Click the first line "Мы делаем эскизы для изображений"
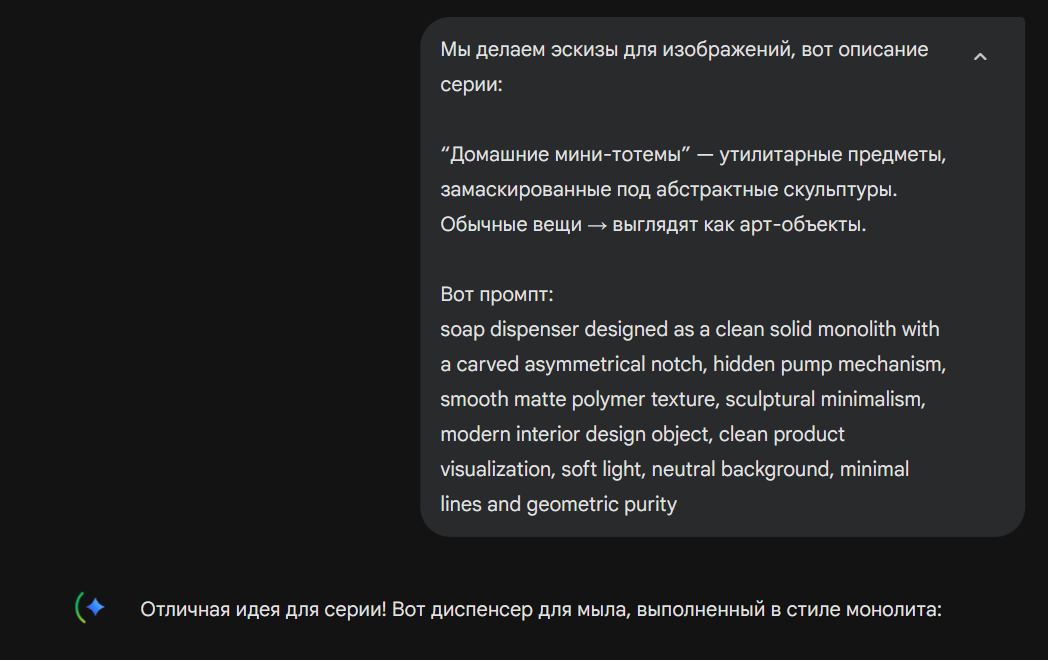 click(x=684, y=49)
